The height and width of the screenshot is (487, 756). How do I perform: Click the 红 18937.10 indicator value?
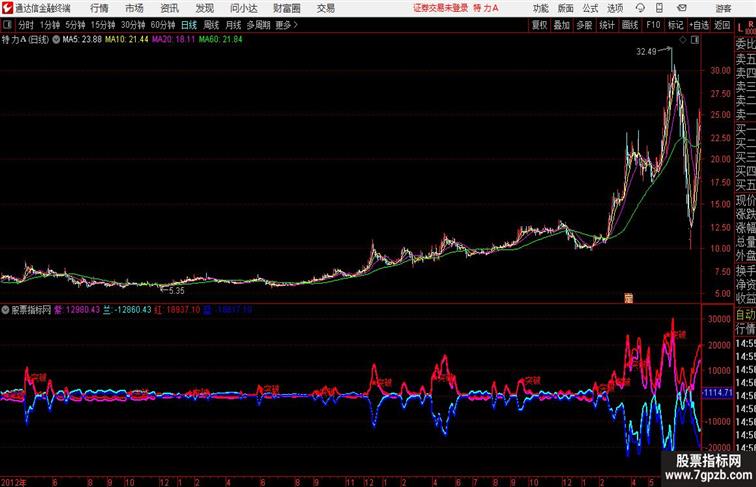coord(177,310)
